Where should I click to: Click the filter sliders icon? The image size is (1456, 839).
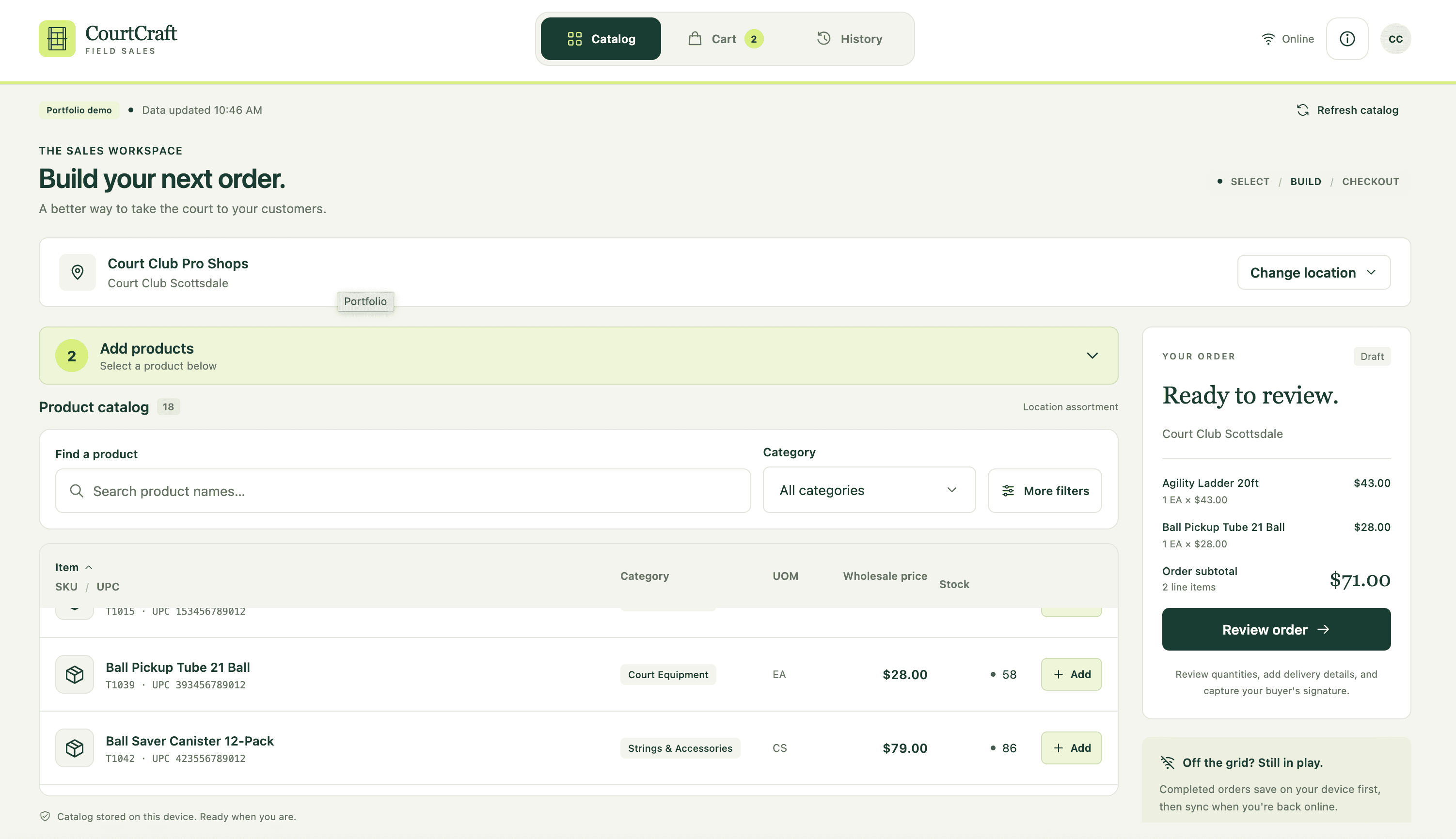pyautogui.click(x=1008, y=490)
